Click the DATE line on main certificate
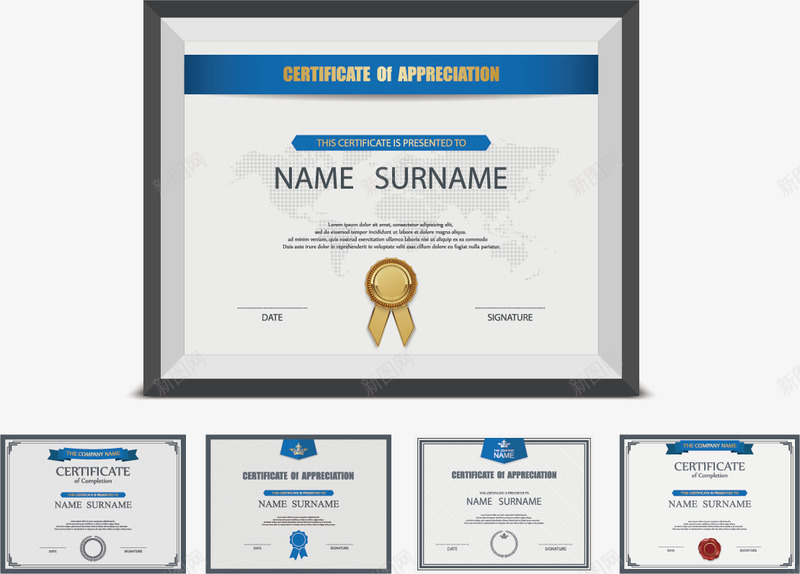This screenshot has width=800, height=574. [272, 316]
